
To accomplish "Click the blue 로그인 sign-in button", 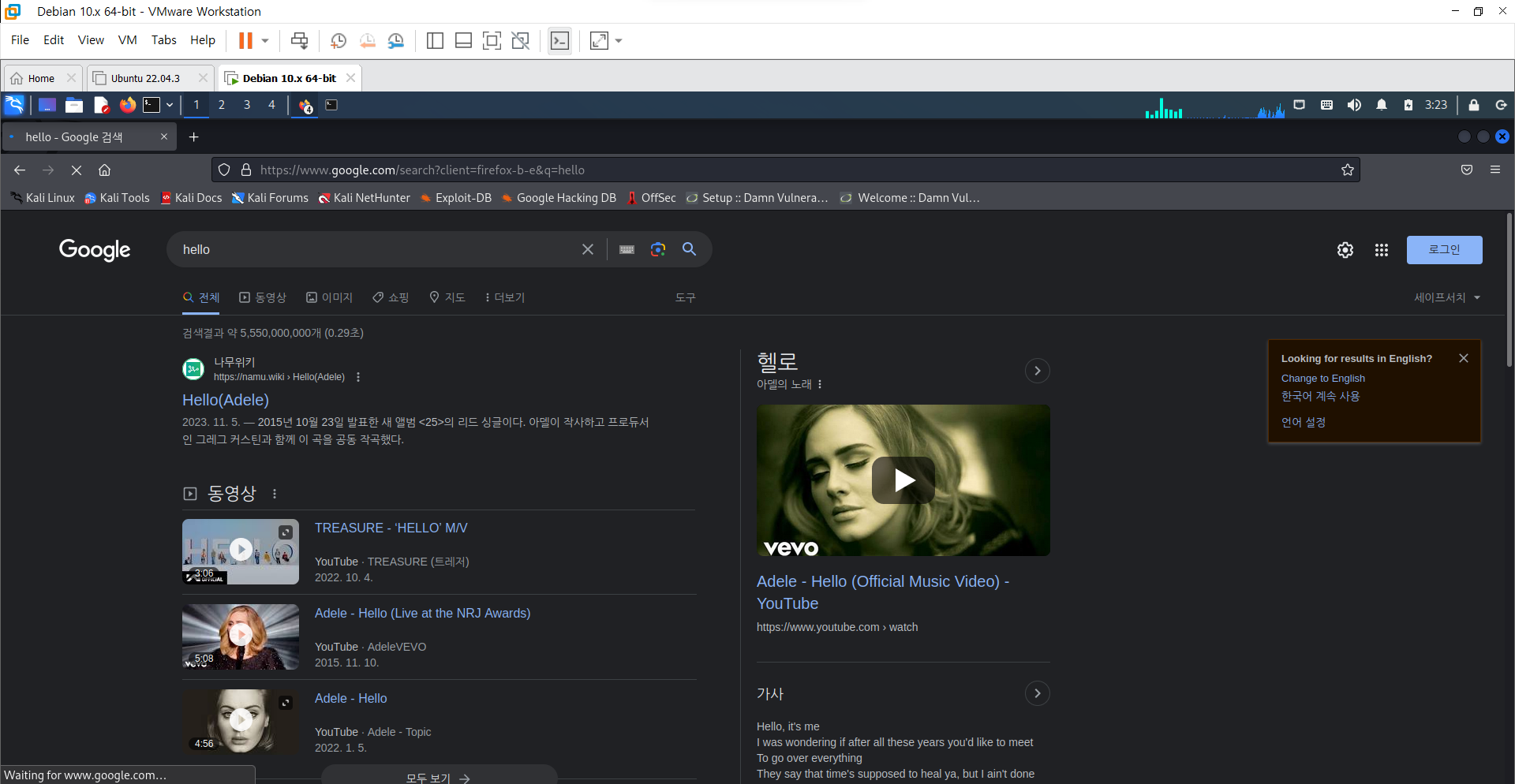I will tap(1444, 250).
